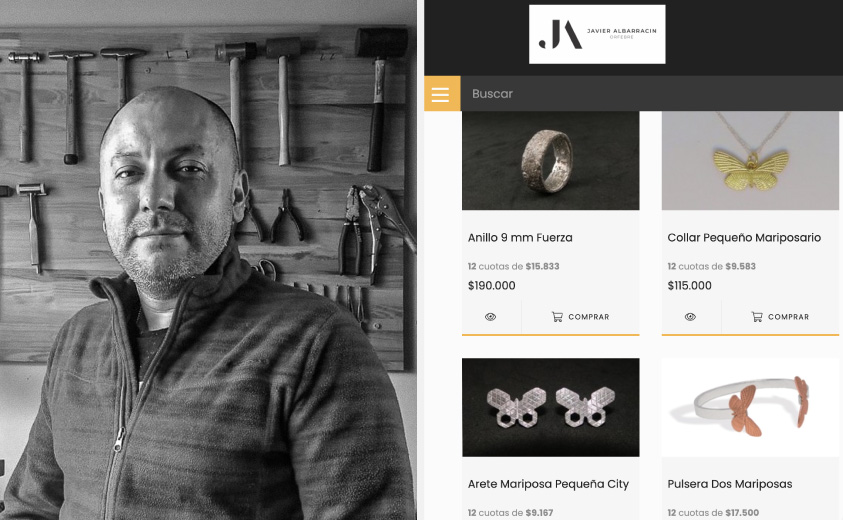Open the Collar Pequeño Mariposario title link
Image resolution: width=843 pixels, height=520 pixels.
(744, 237)
